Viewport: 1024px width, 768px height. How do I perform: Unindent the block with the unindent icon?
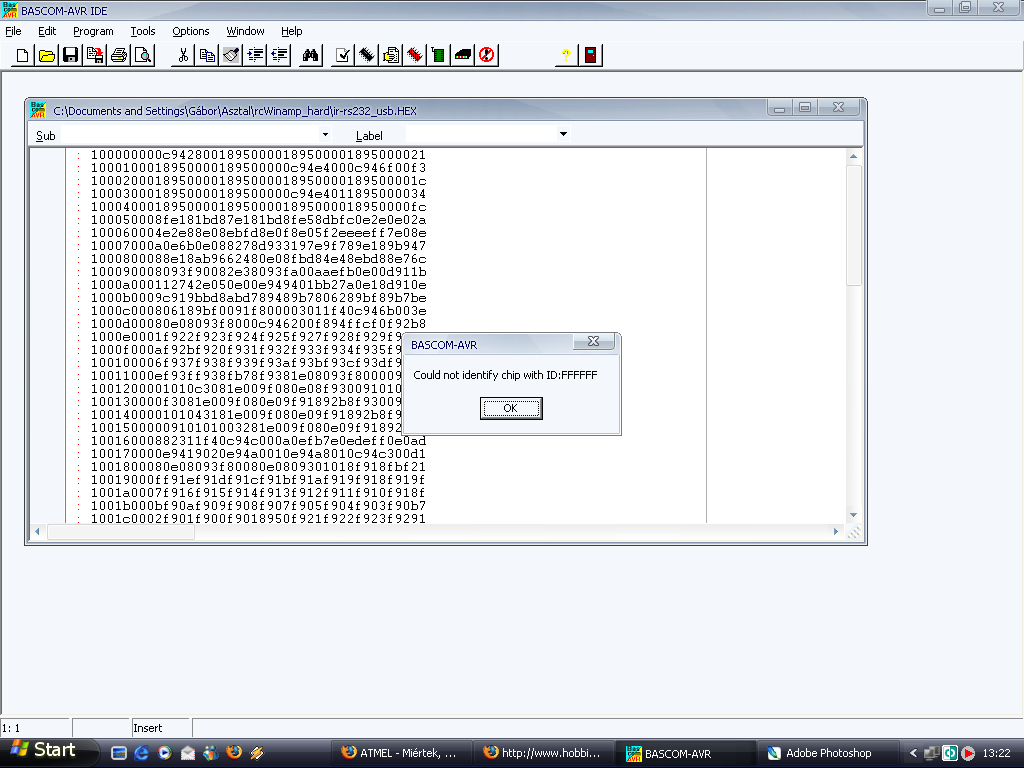click(280, 56)
